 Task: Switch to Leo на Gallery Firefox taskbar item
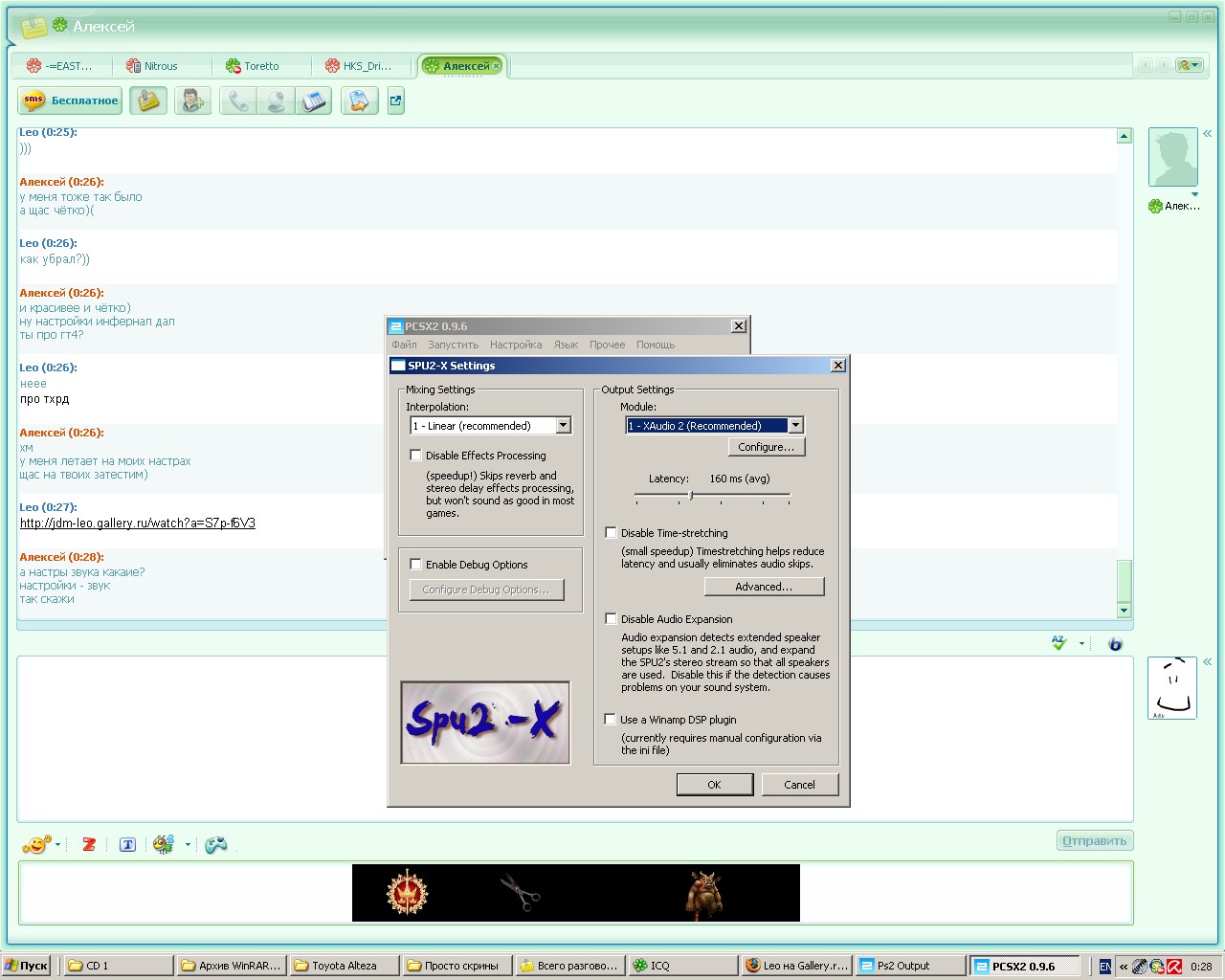pyautogui.click(x=796, y=966)
